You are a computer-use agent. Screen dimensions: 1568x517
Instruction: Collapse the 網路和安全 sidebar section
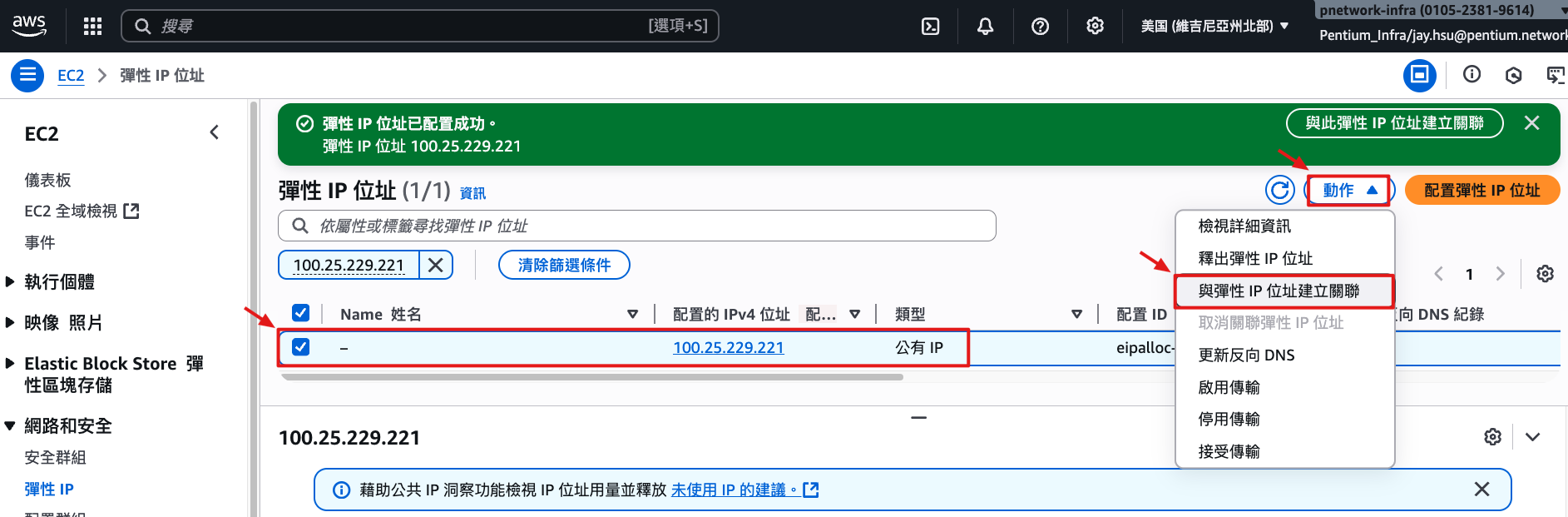[x=10, y=426]
